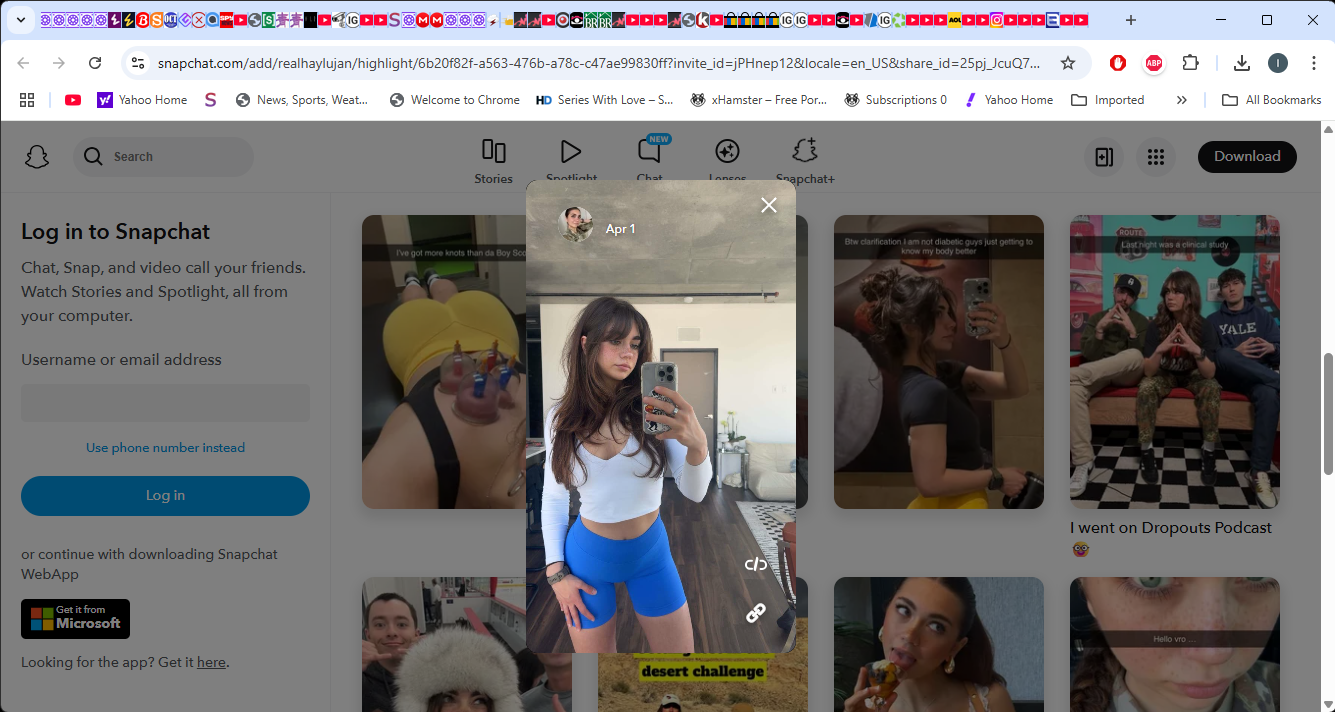
Task: Open the Extensions puzzle menu
Action: coord(1190,63)
